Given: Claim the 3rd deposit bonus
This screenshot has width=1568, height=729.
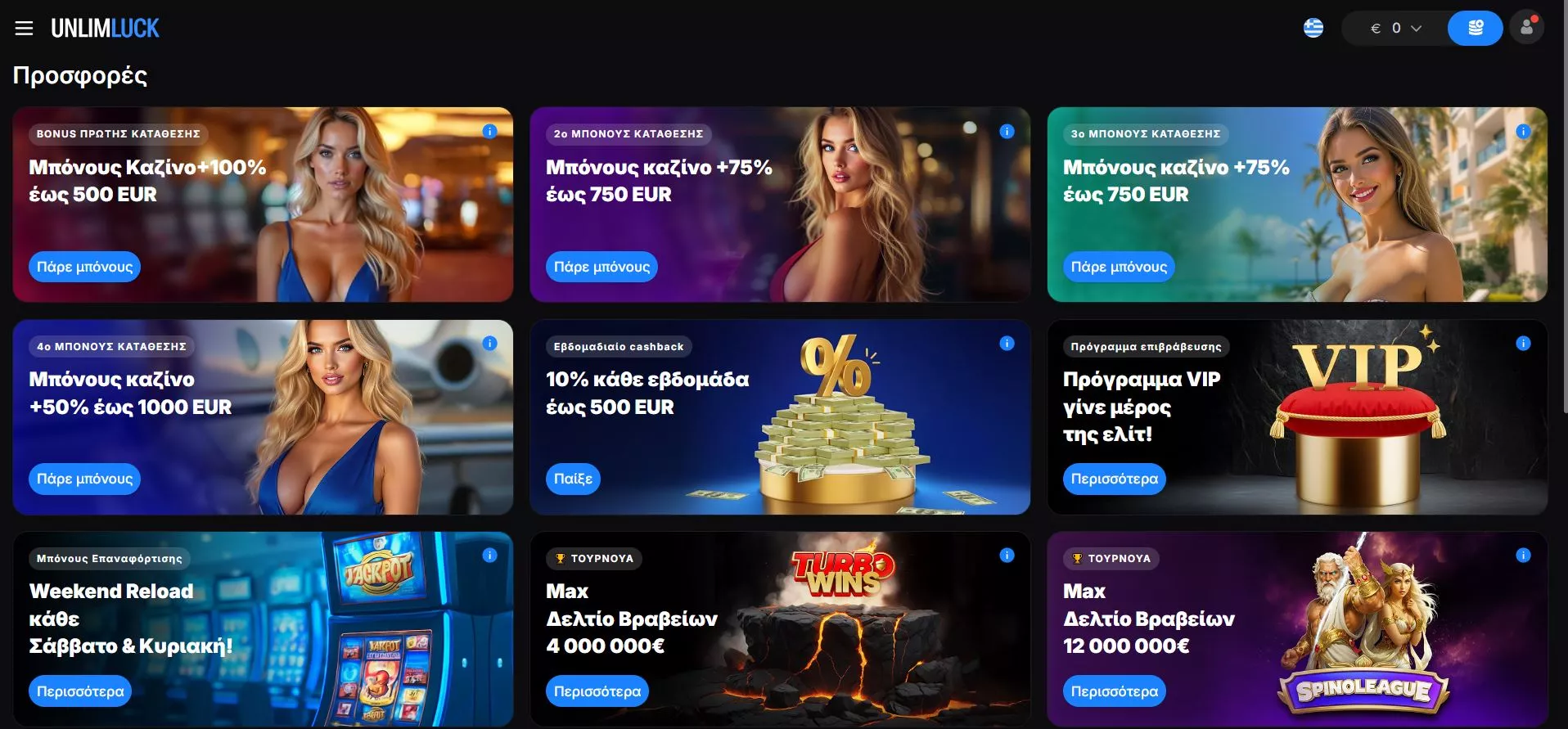Looking at the screenshot, I should (1119, 267).
